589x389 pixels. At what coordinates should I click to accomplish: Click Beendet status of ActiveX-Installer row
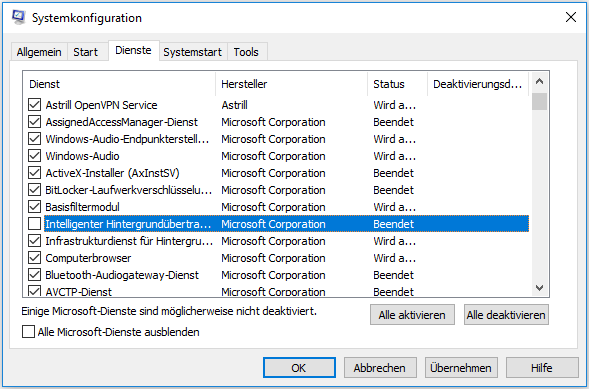(x=393, y=173)
